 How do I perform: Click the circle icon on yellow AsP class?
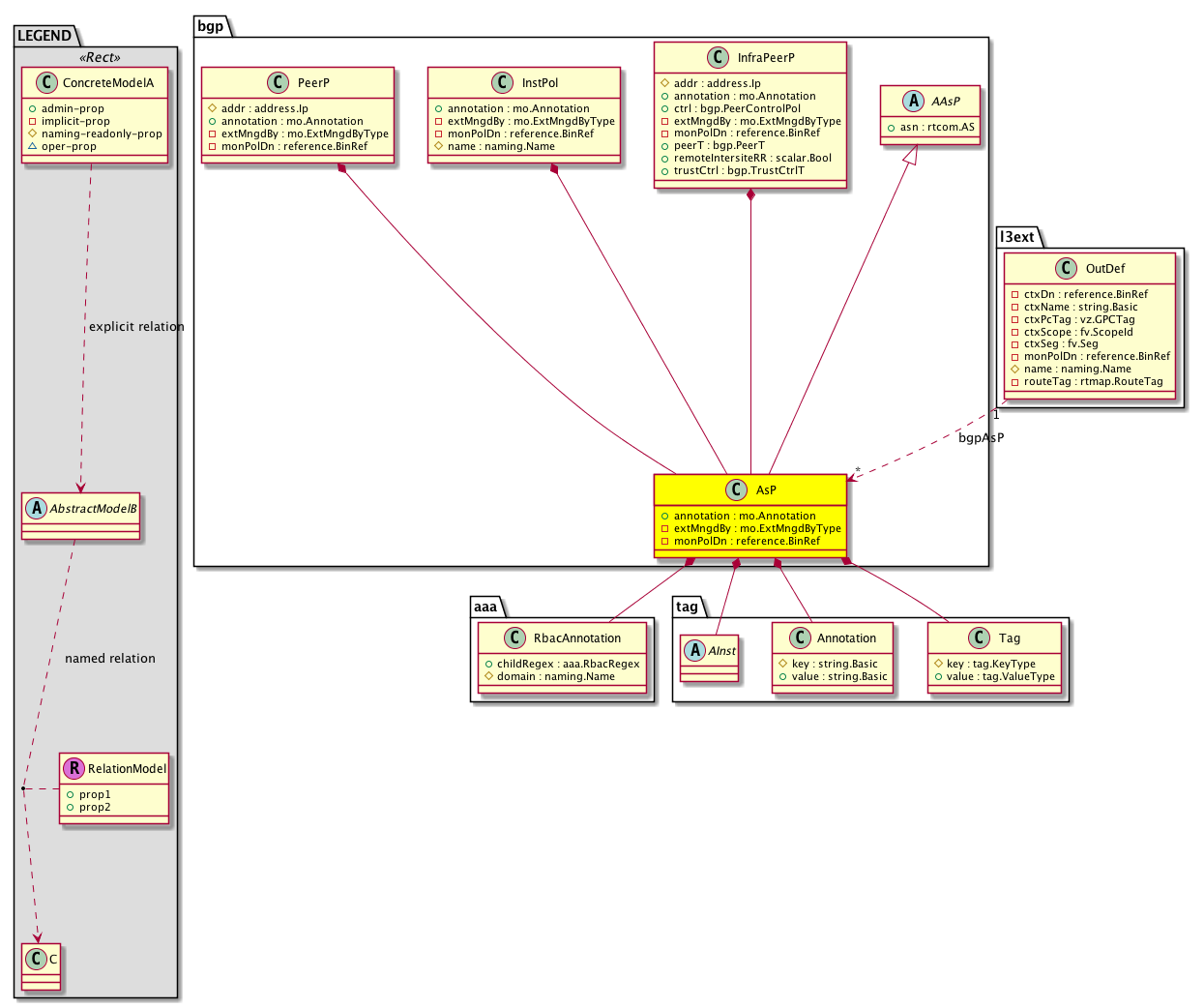pyautogui.click(x=736, y=490)
